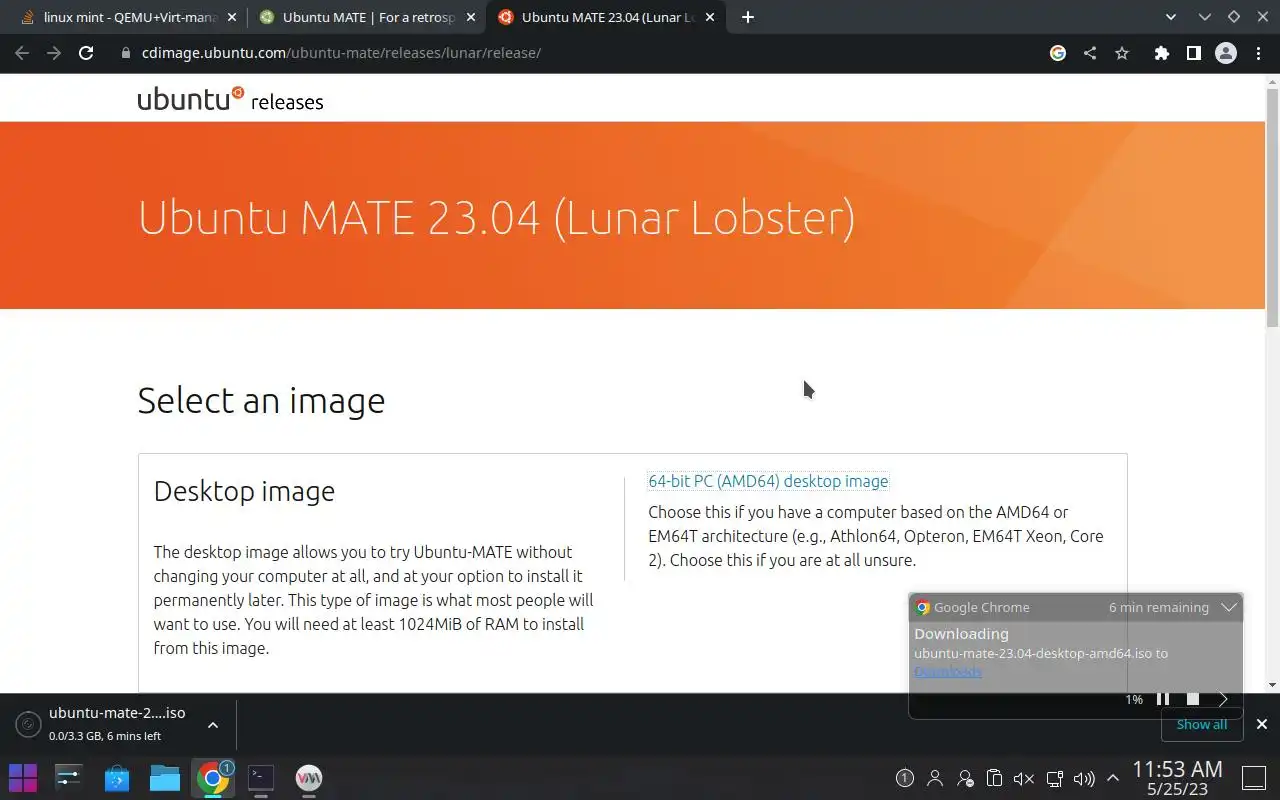Open the Virtual Machine Manager taskbar icon

tap(309, 777)
